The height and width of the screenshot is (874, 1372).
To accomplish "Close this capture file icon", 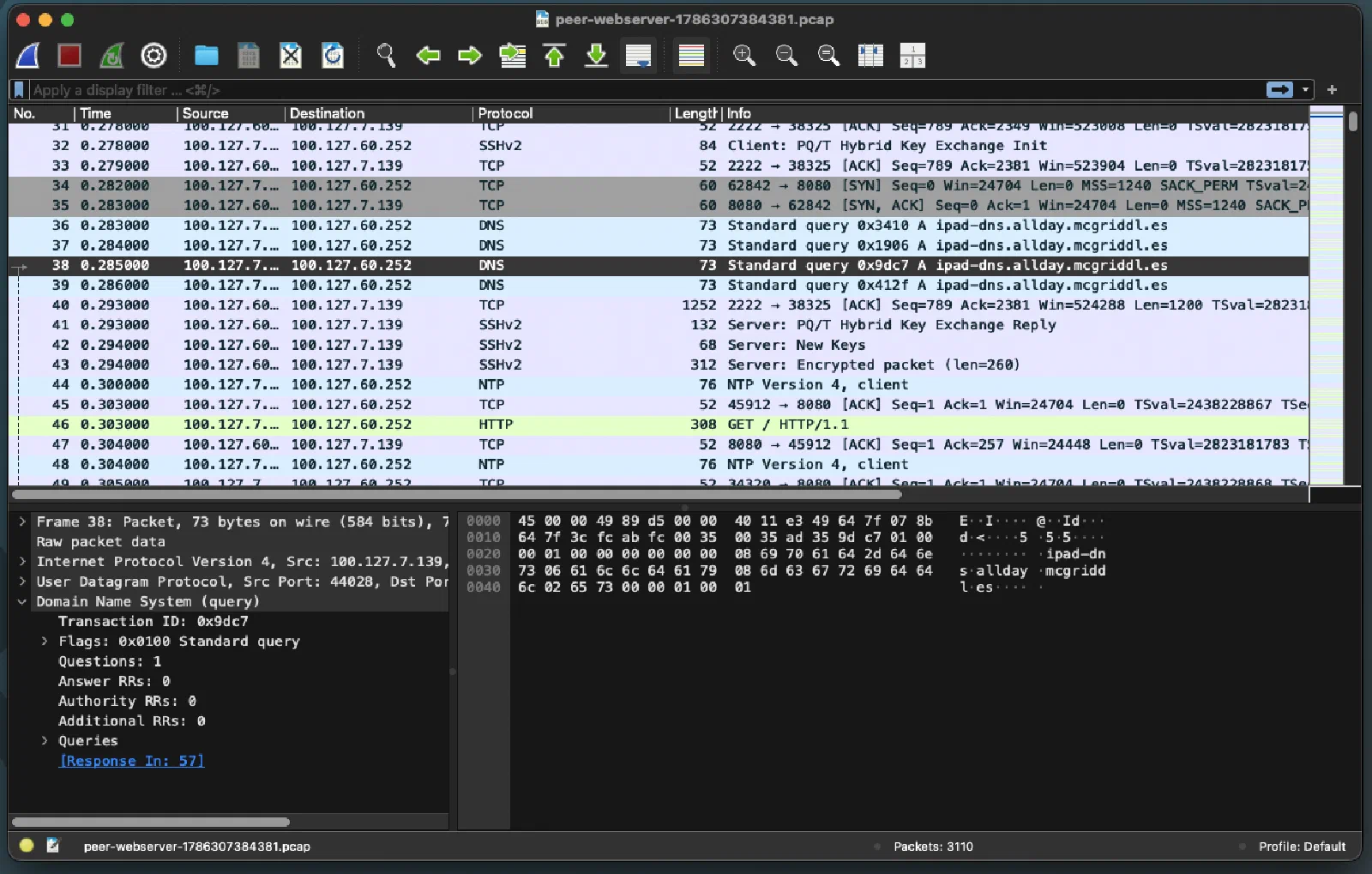I will (291, 56).
